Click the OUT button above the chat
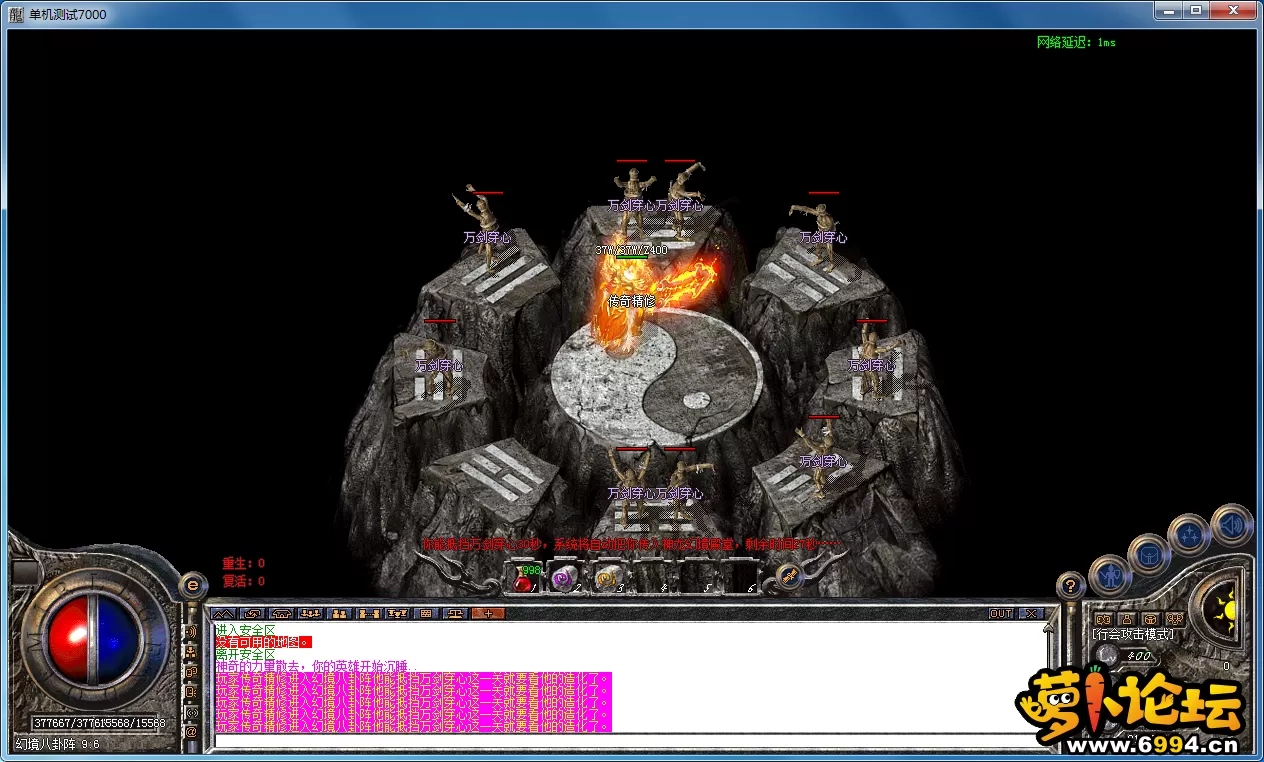1264x762 pixels. point(1001,613)
